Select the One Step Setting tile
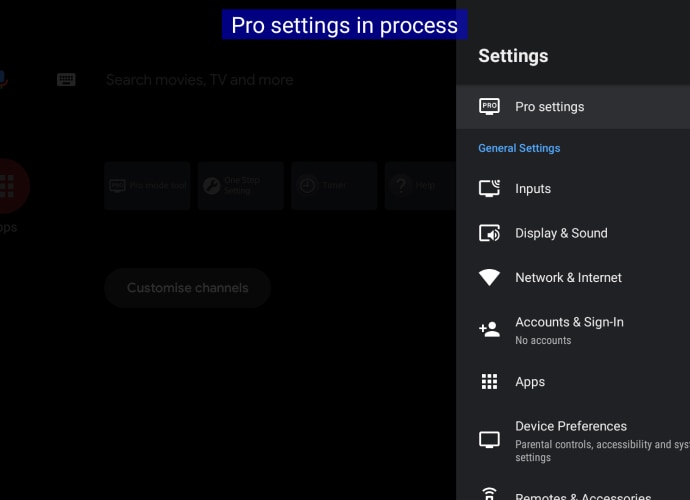The image size is (690, 500). tap(241, 185)
